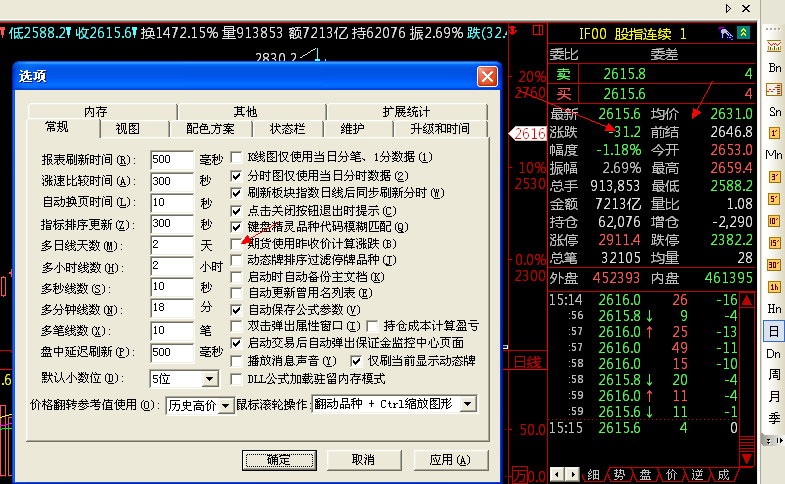Click the 盘中延迟刷新 input field

(x=172, y=352)
